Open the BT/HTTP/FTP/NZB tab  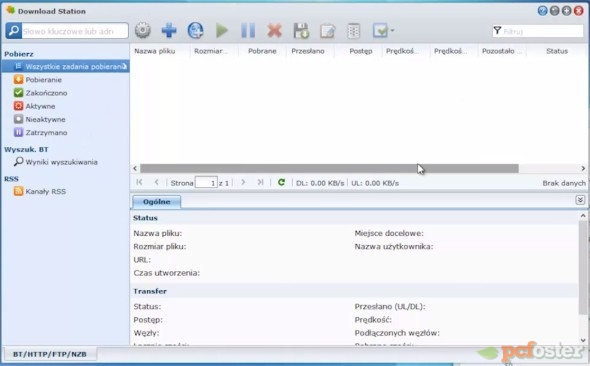[x=50, y=354]
